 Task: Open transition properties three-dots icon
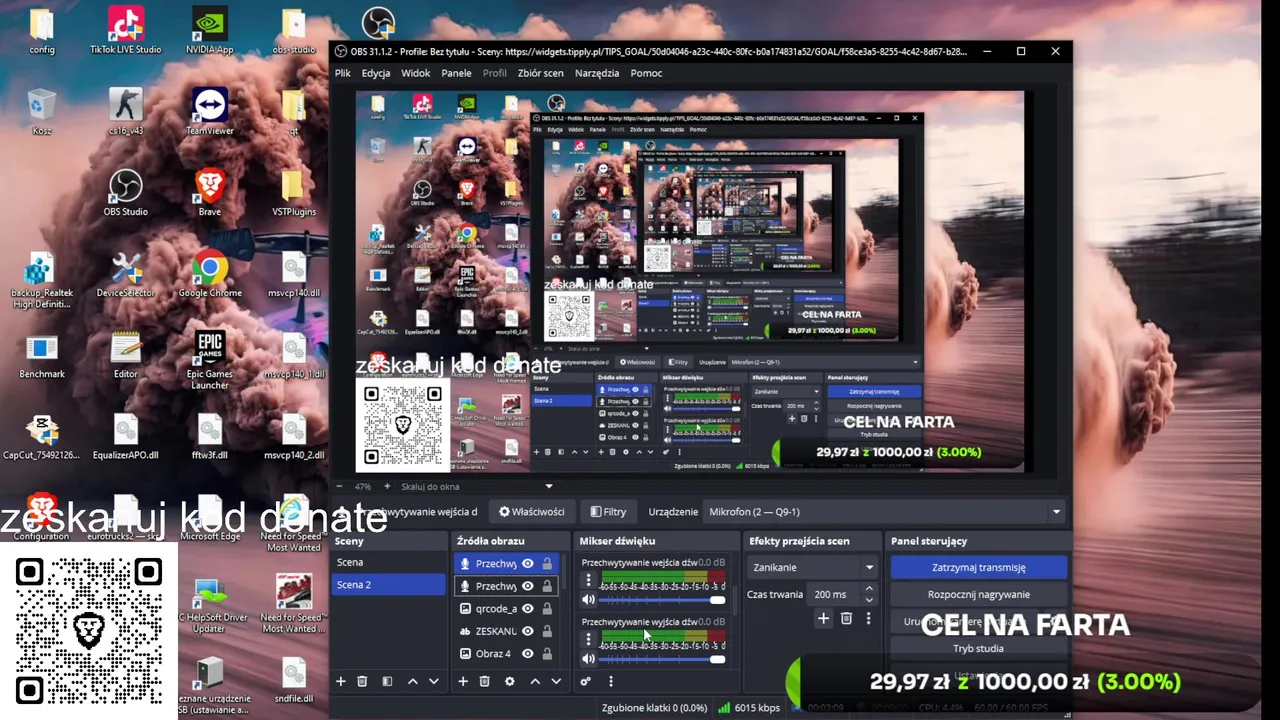(x=868, y=619)
